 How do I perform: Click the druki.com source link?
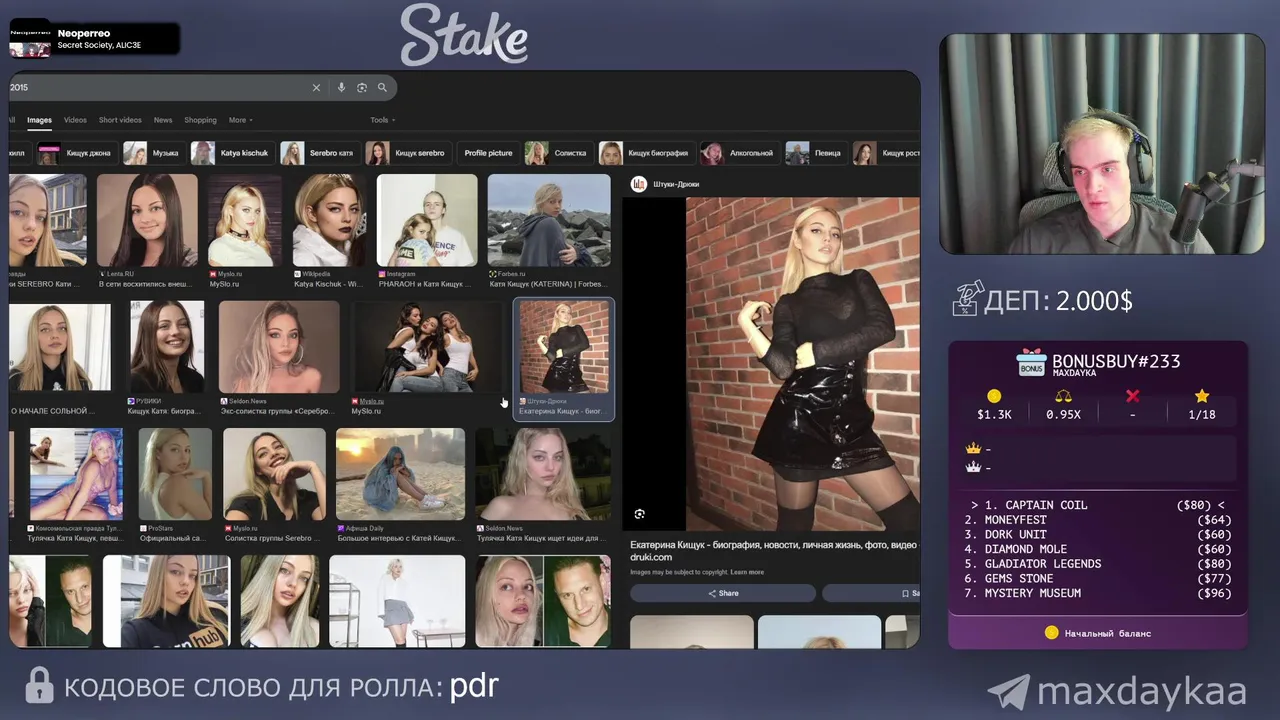pyautogui.click(x=651, y=557)
